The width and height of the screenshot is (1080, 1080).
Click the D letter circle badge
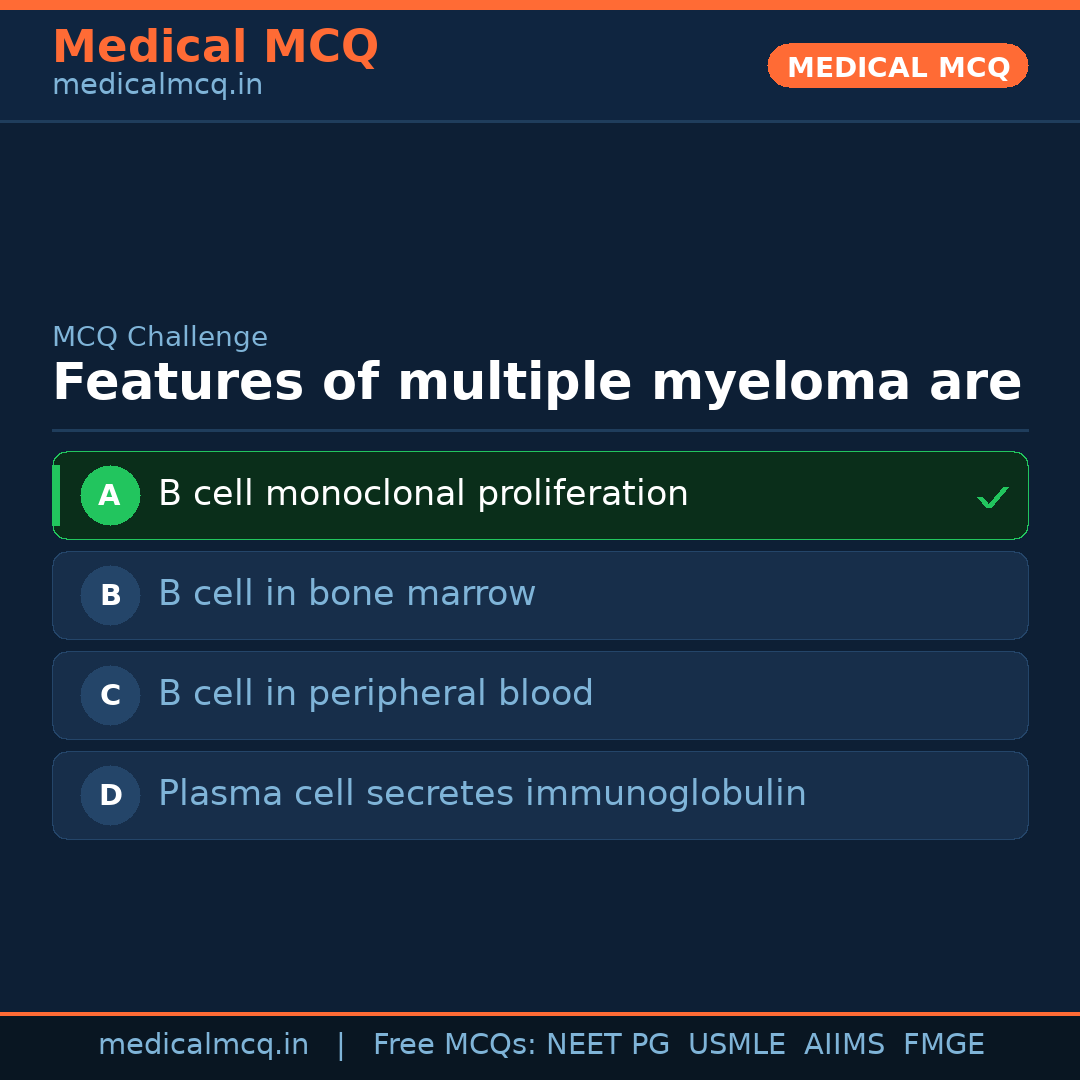click(x=110, y=795)
